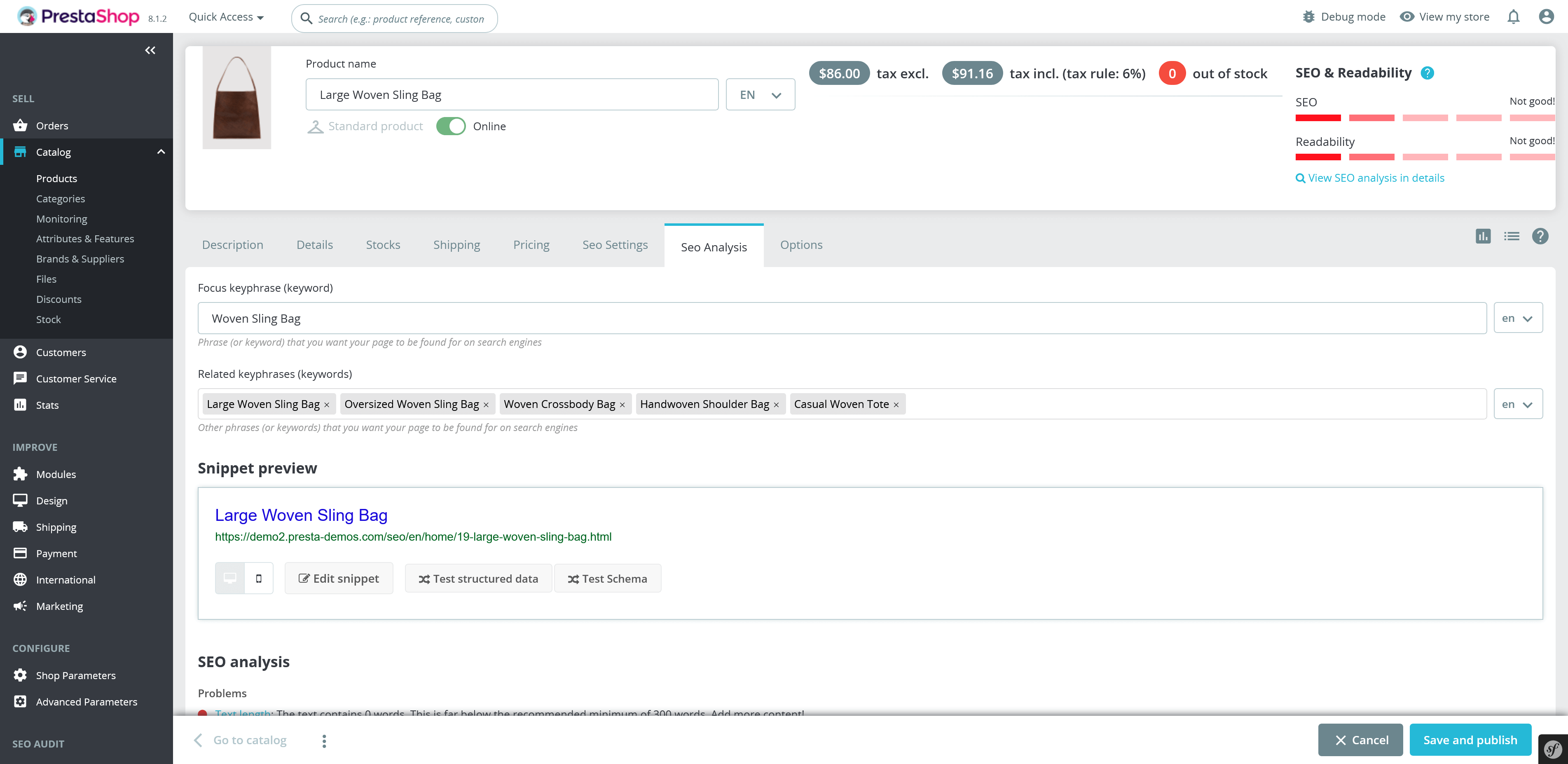
Task: Click the Product name input field
Action: (512, 95)
